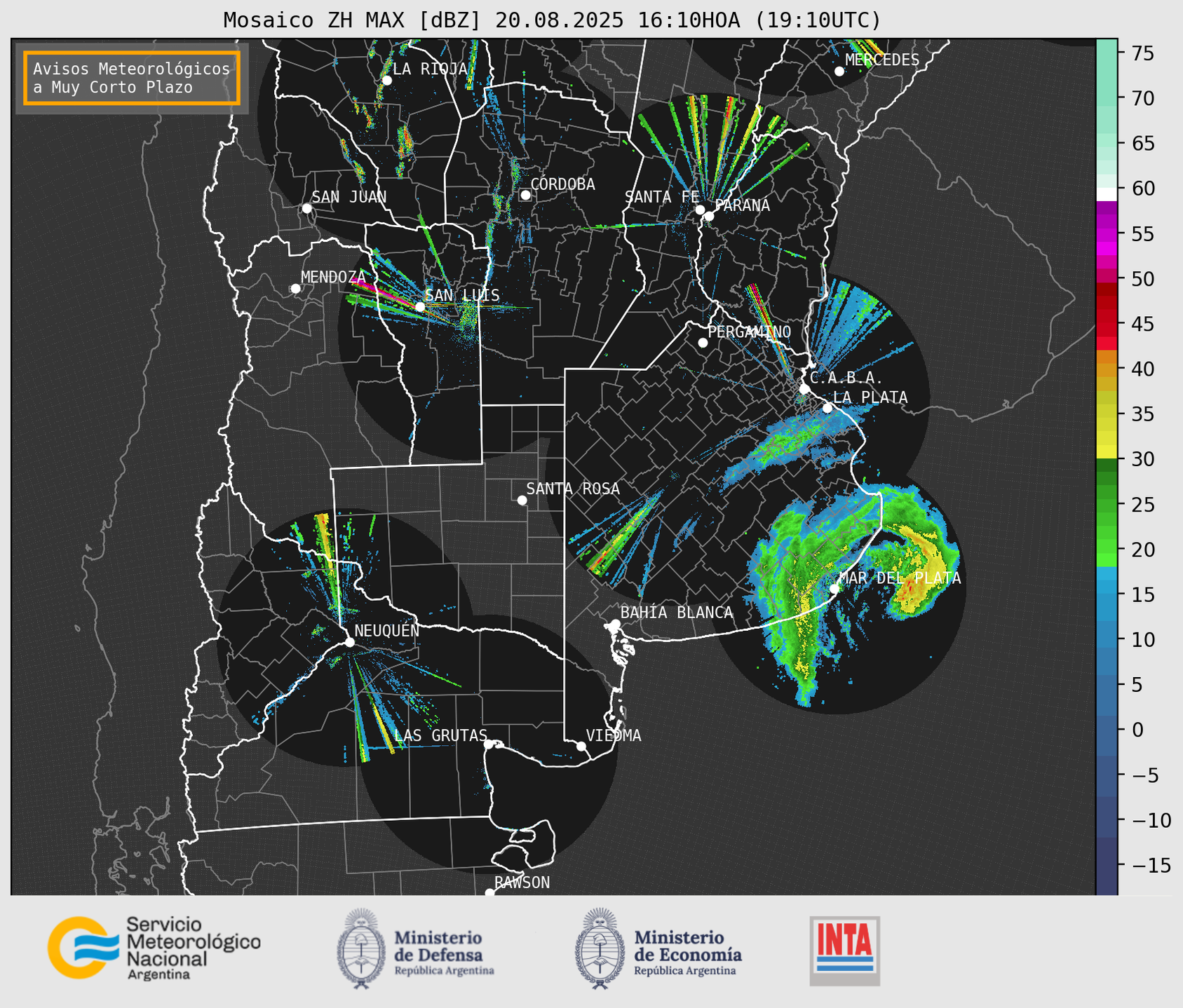
Task: Select the MAR DEL PLATA city marker
Action: 834,589
